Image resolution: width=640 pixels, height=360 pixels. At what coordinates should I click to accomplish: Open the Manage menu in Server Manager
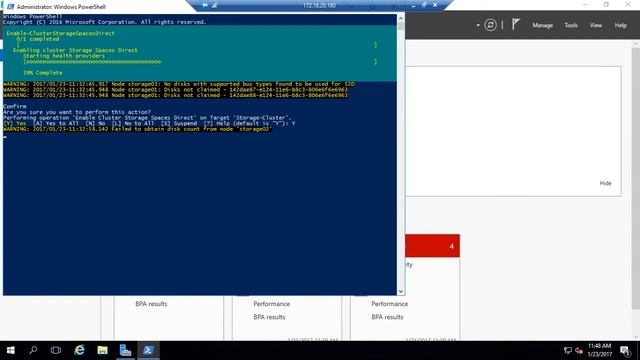point(542,25)
